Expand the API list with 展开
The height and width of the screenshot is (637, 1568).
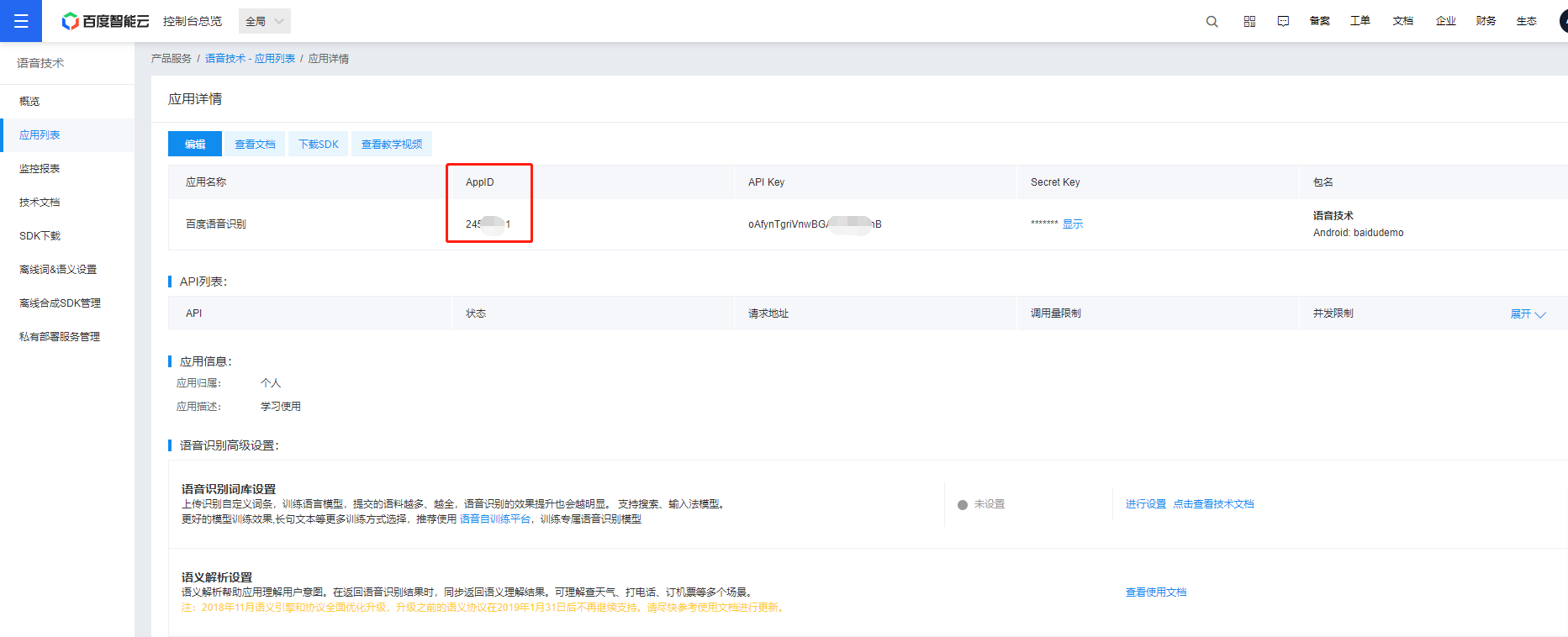[x=1528, y=313]
